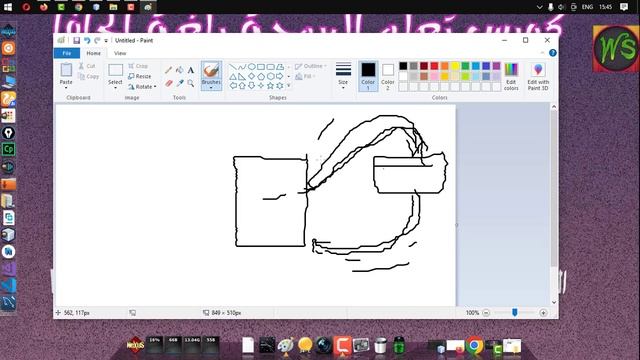Click the vertical scrollbar up arrow

coord(554,107)
